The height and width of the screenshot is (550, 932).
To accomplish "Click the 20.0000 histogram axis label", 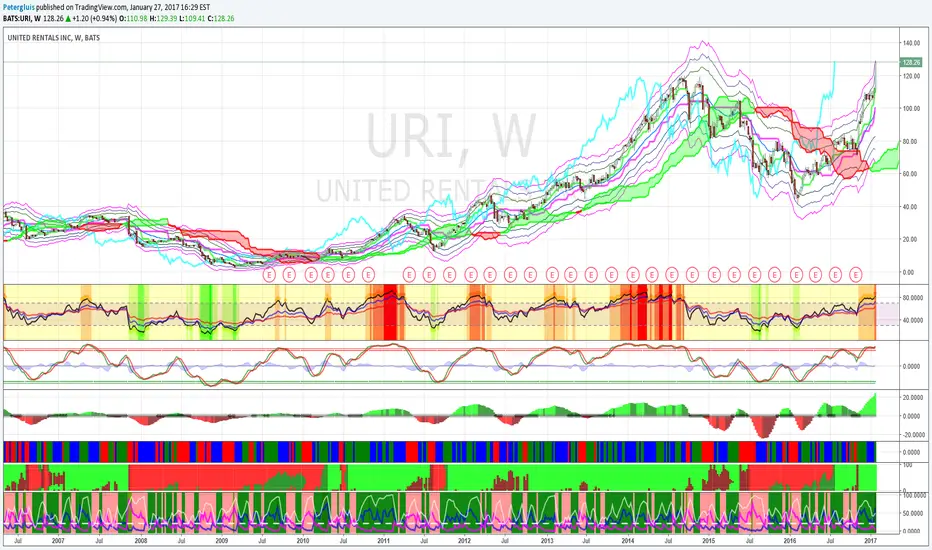I will pyautogui.click(x=913, y=398).
